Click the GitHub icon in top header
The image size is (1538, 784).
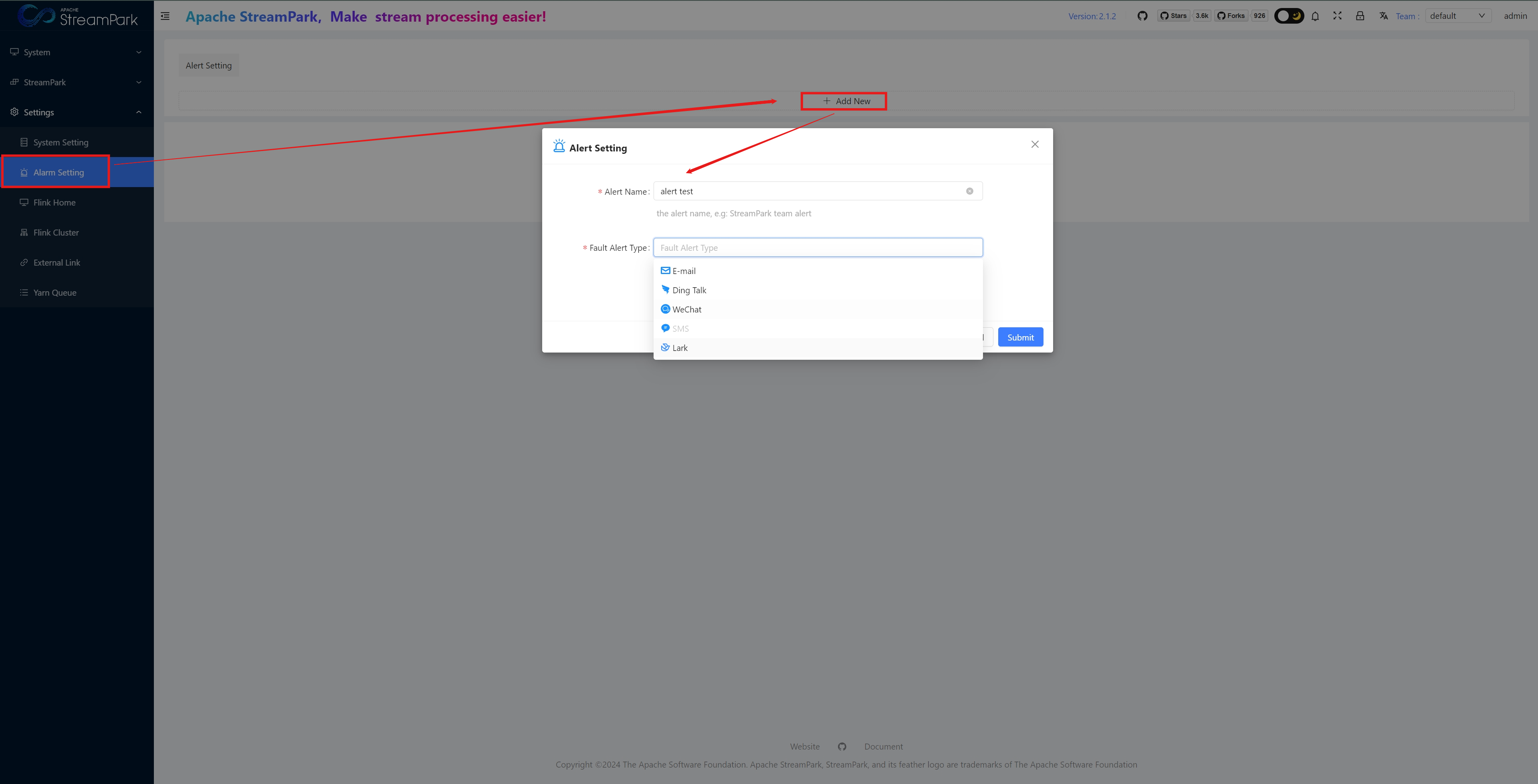[1142, 16]
